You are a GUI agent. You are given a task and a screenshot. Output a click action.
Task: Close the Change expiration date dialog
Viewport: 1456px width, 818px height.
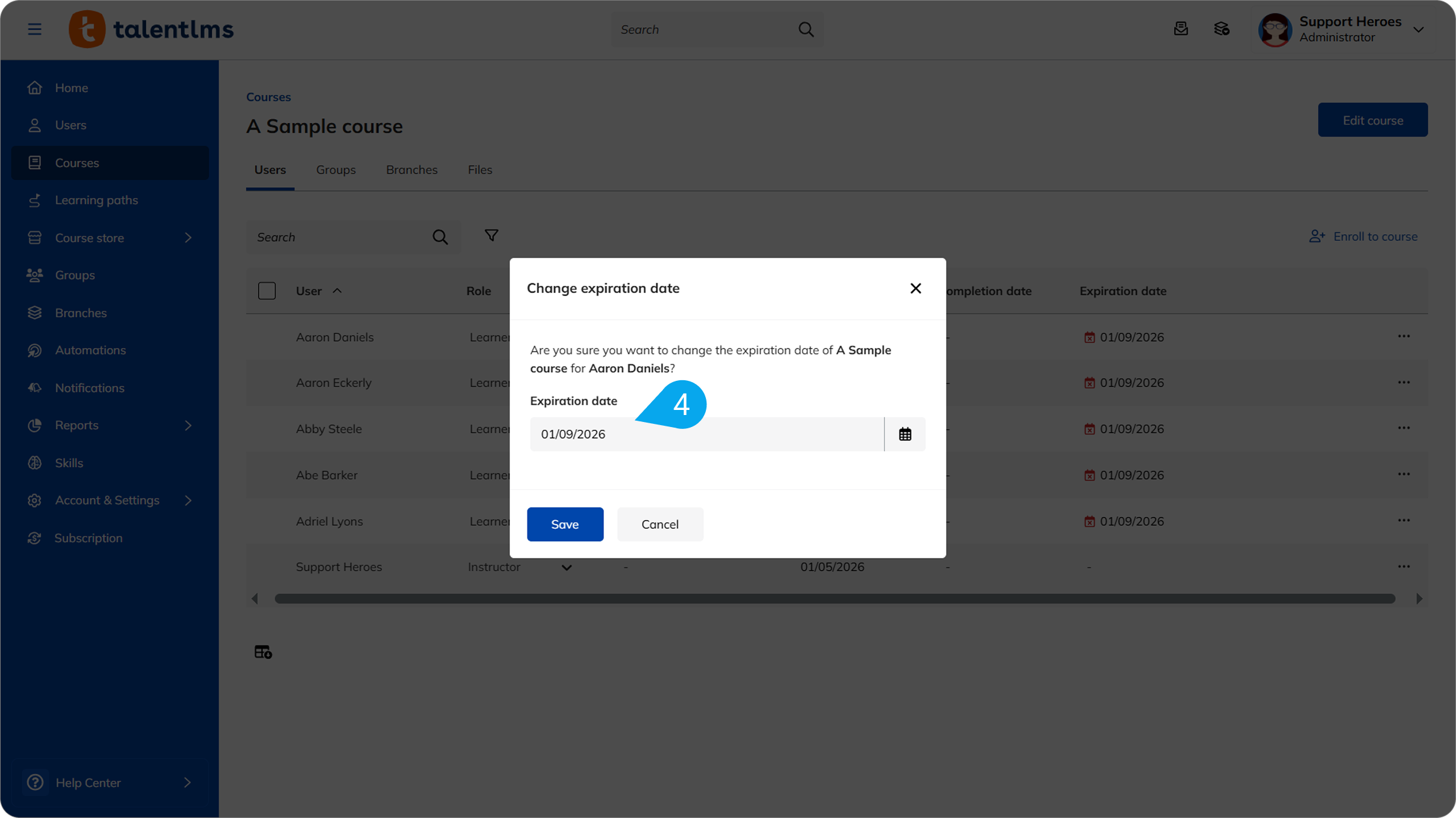[915, 288]
